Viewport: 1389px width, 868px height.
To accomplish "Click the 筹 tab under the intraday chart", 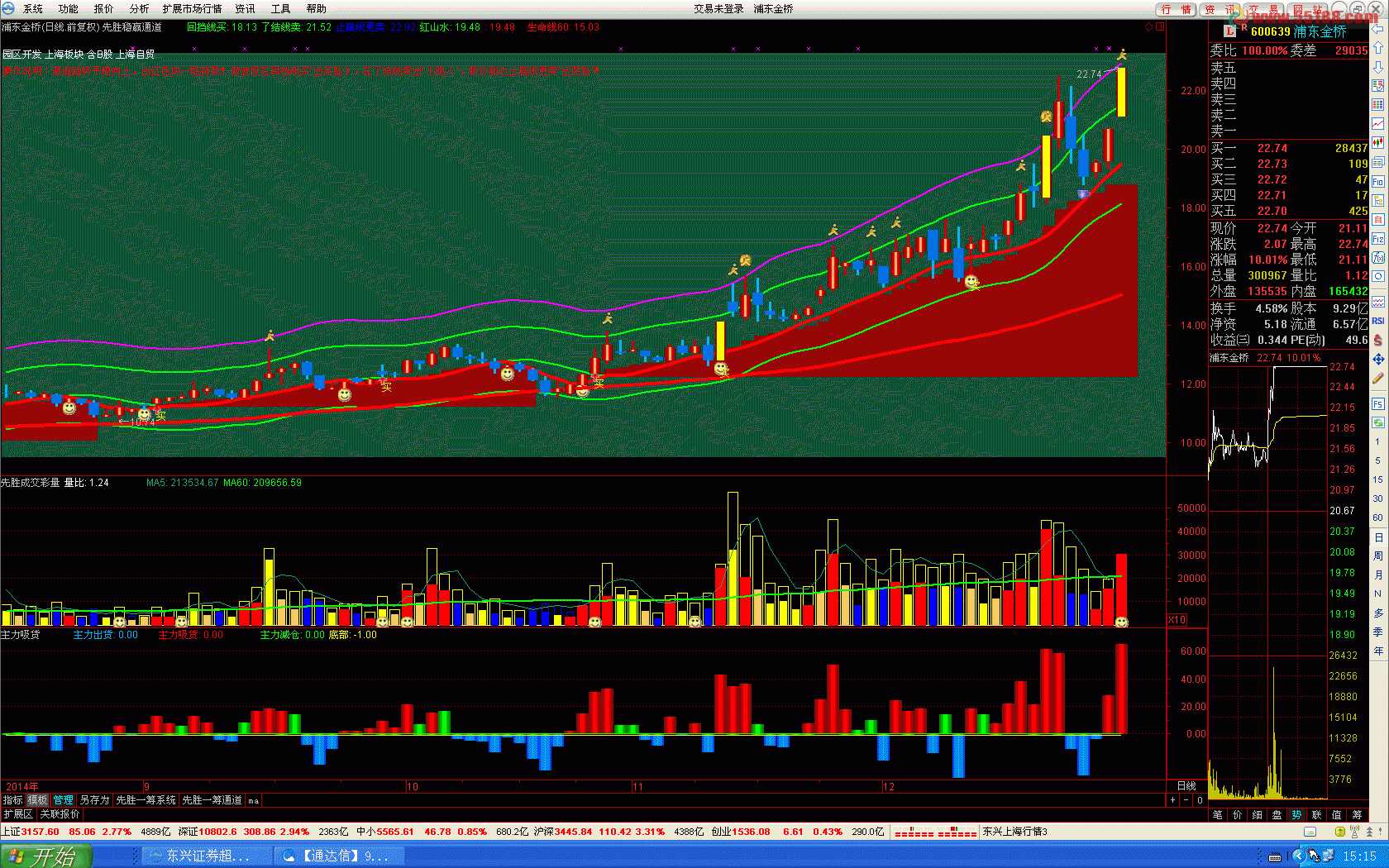I will pyautogui.click(x=1357, y=815).
